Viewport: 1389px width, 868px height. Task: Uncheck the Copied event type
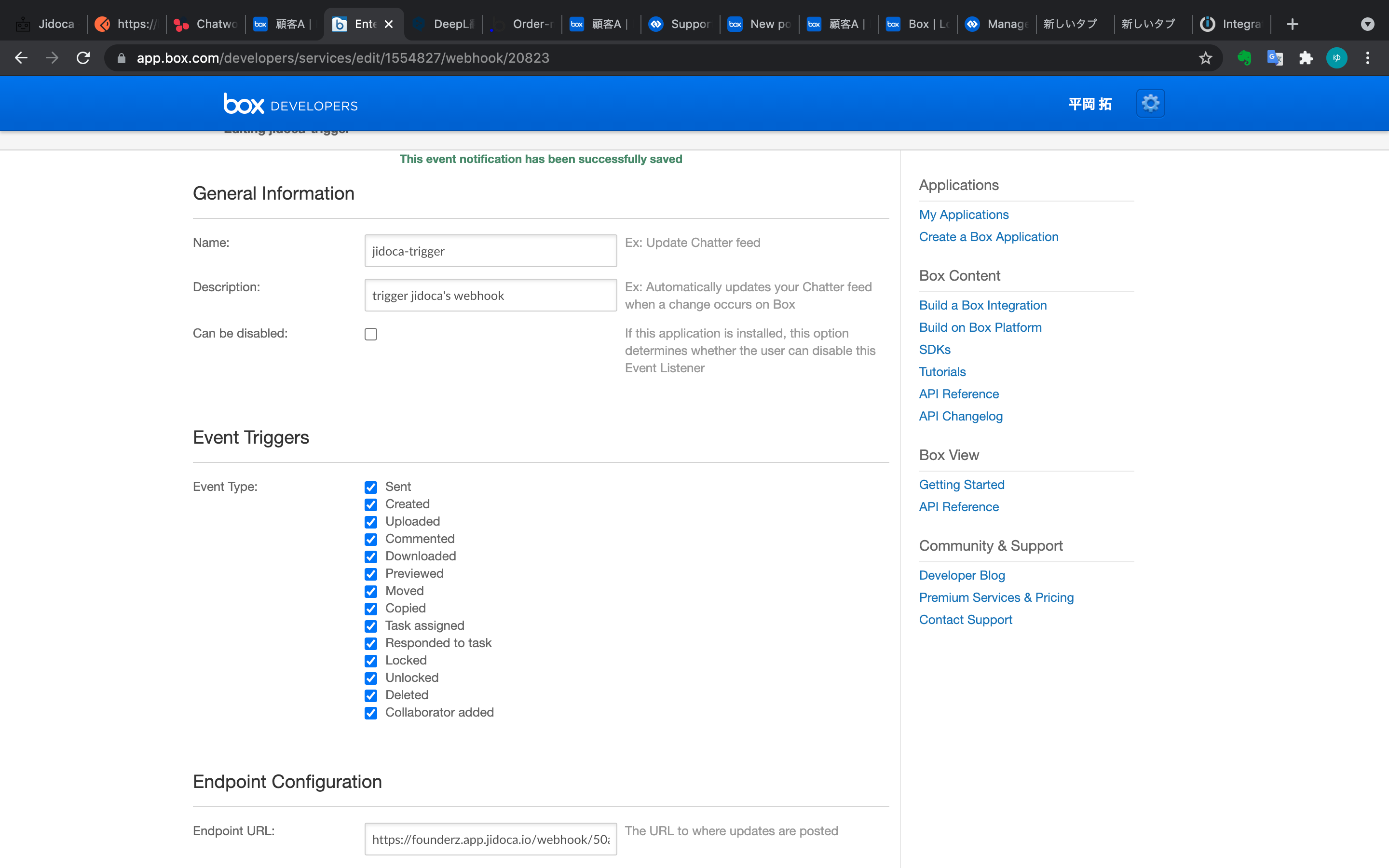(371, 609)
